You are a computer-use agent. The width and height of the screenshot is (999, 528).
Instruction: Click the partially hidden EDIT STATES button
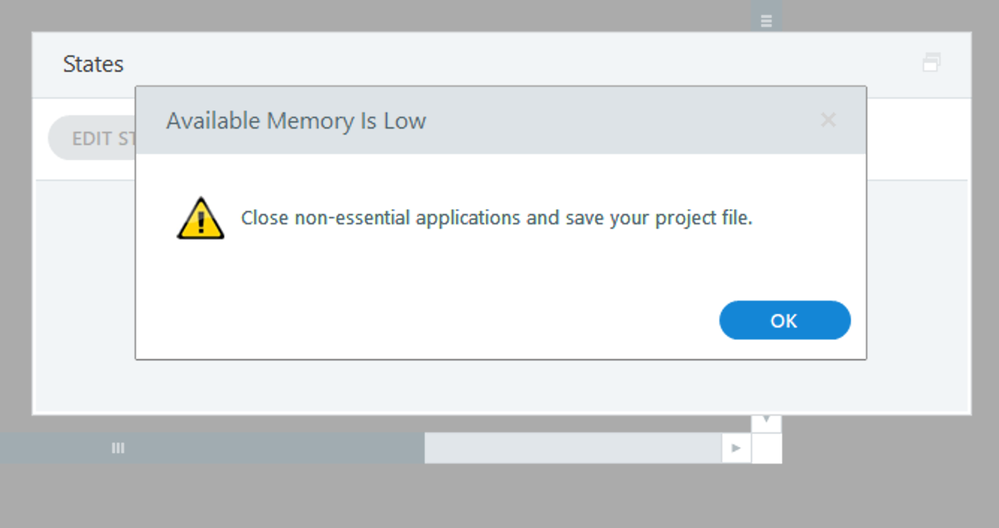pyautogui.click(x=92, y=138)
